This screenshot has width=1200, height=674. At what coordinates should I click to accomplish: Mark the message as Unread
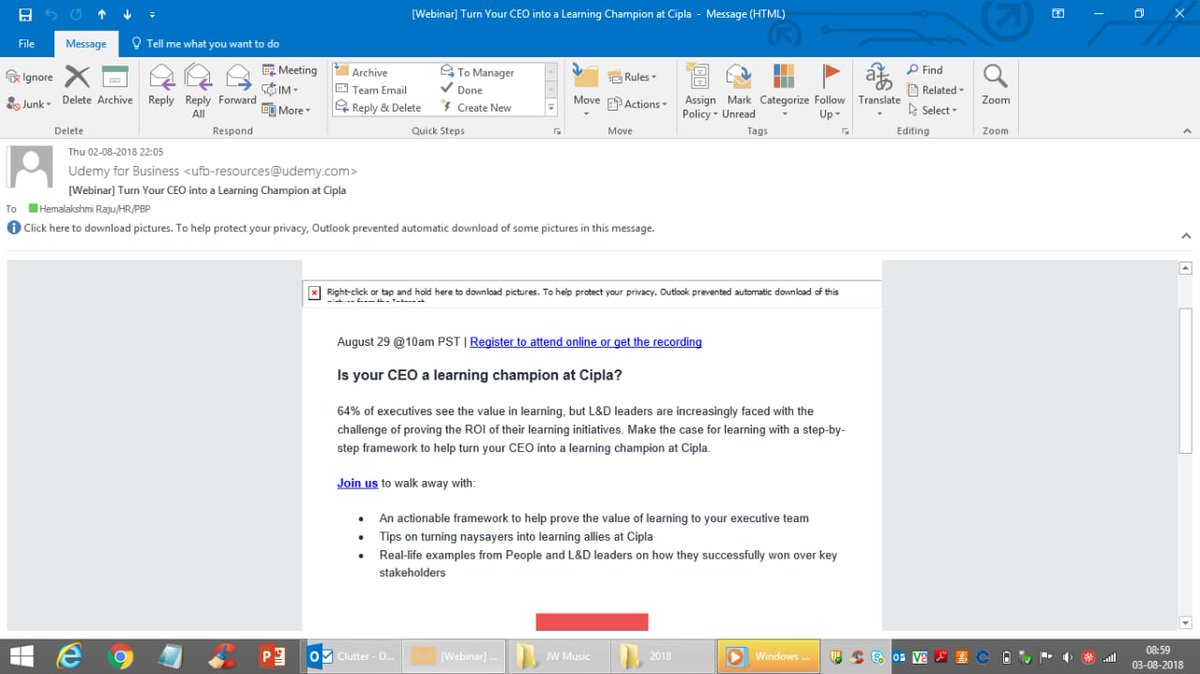coord(739,91)
